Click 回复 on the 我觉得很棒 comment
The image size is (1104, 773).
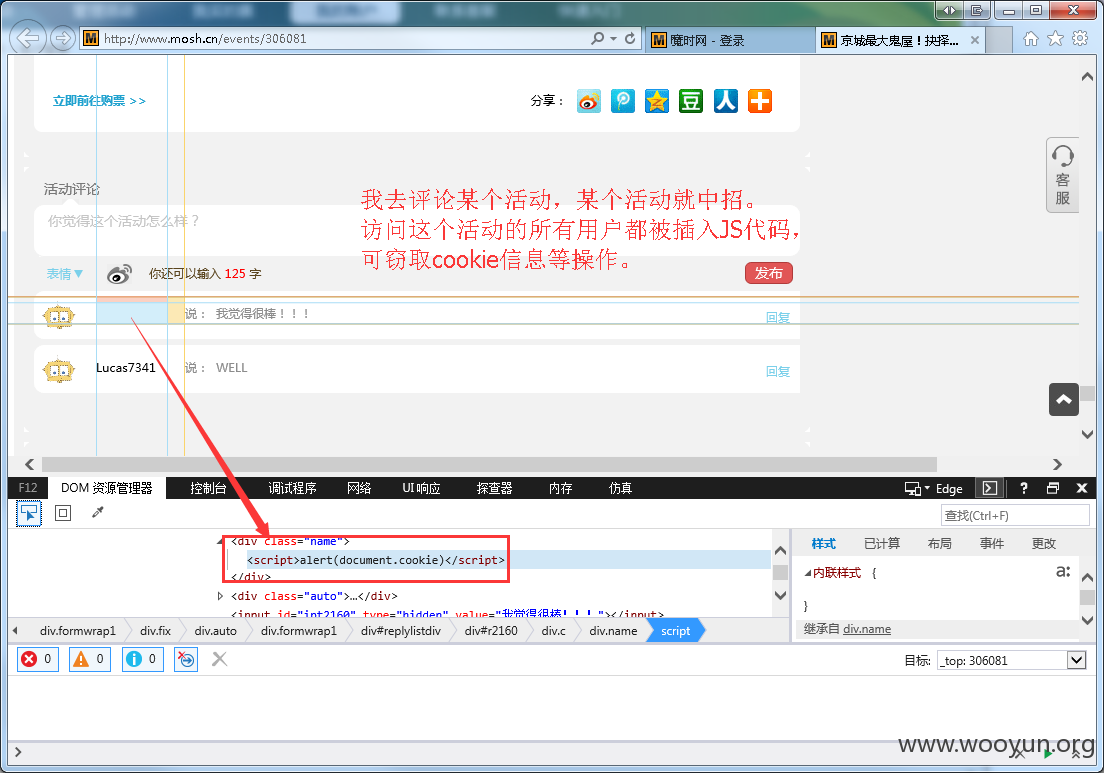click(x=778, y=318)
